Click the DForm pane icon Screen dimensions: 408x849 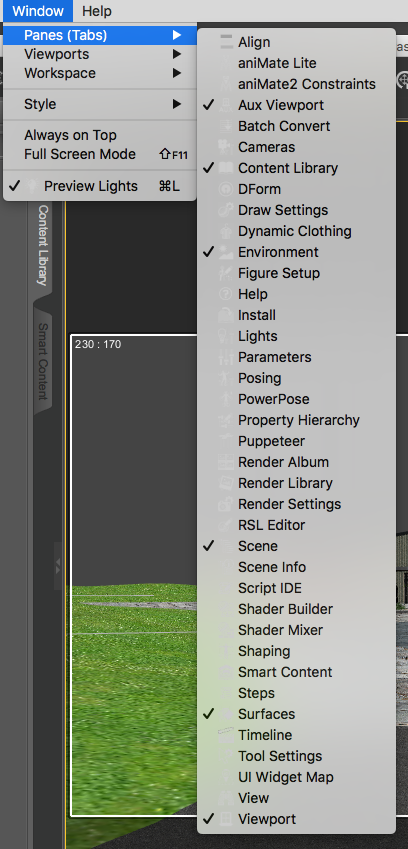click(226, 190)
